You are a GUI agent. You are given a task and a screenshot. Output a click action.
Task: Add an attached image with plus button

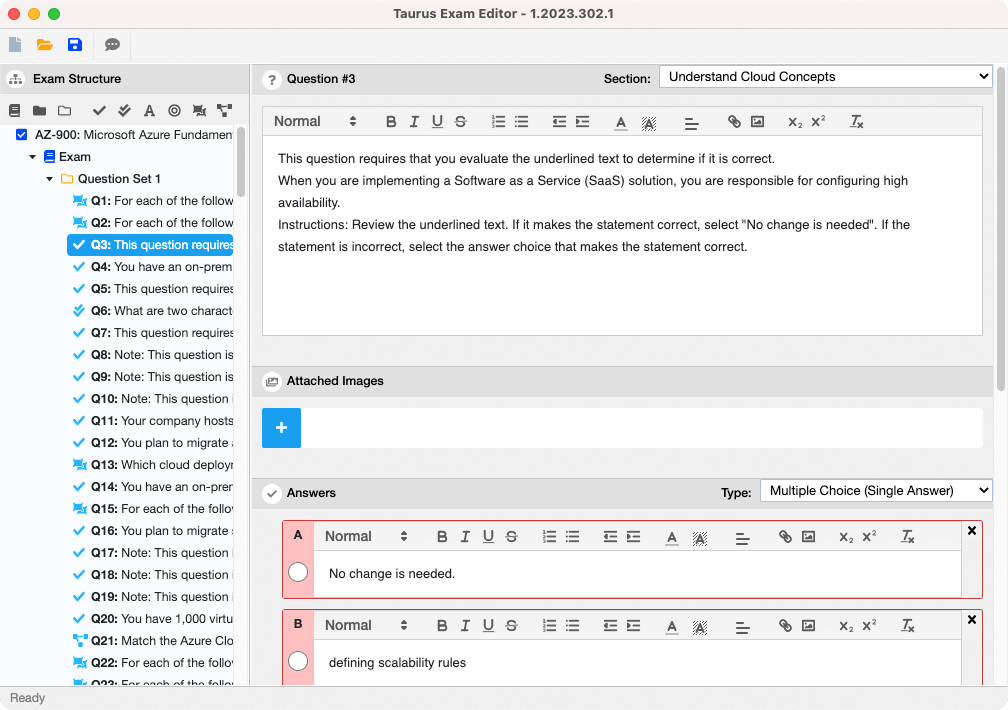tap(281, 428)
